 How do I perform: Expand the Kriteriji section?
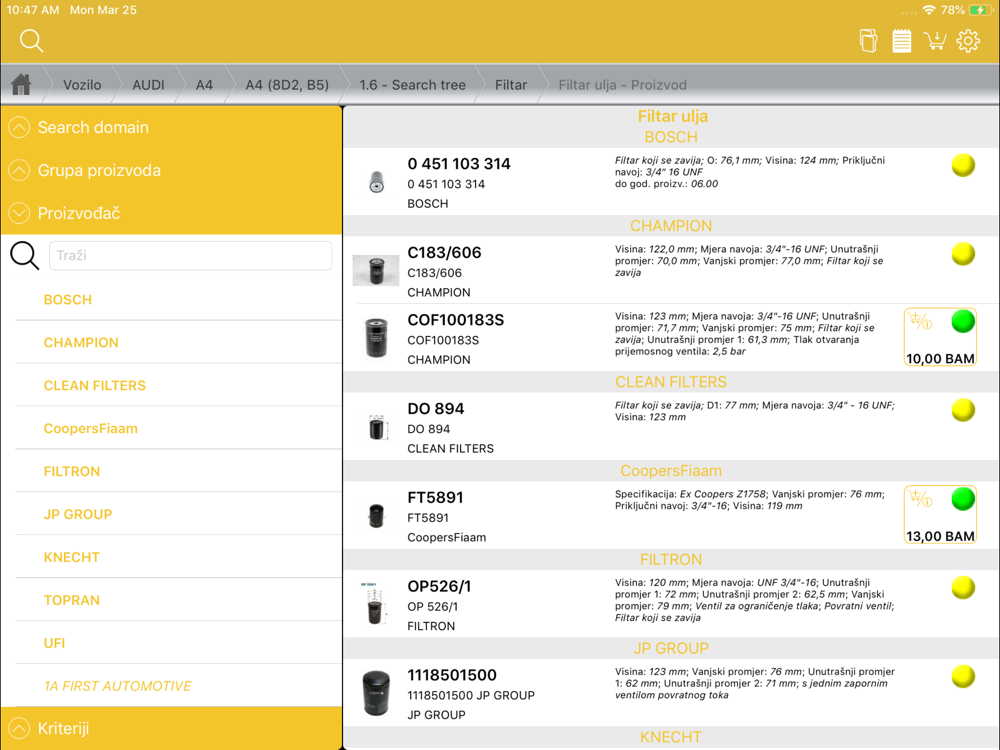tap(171, 728)
